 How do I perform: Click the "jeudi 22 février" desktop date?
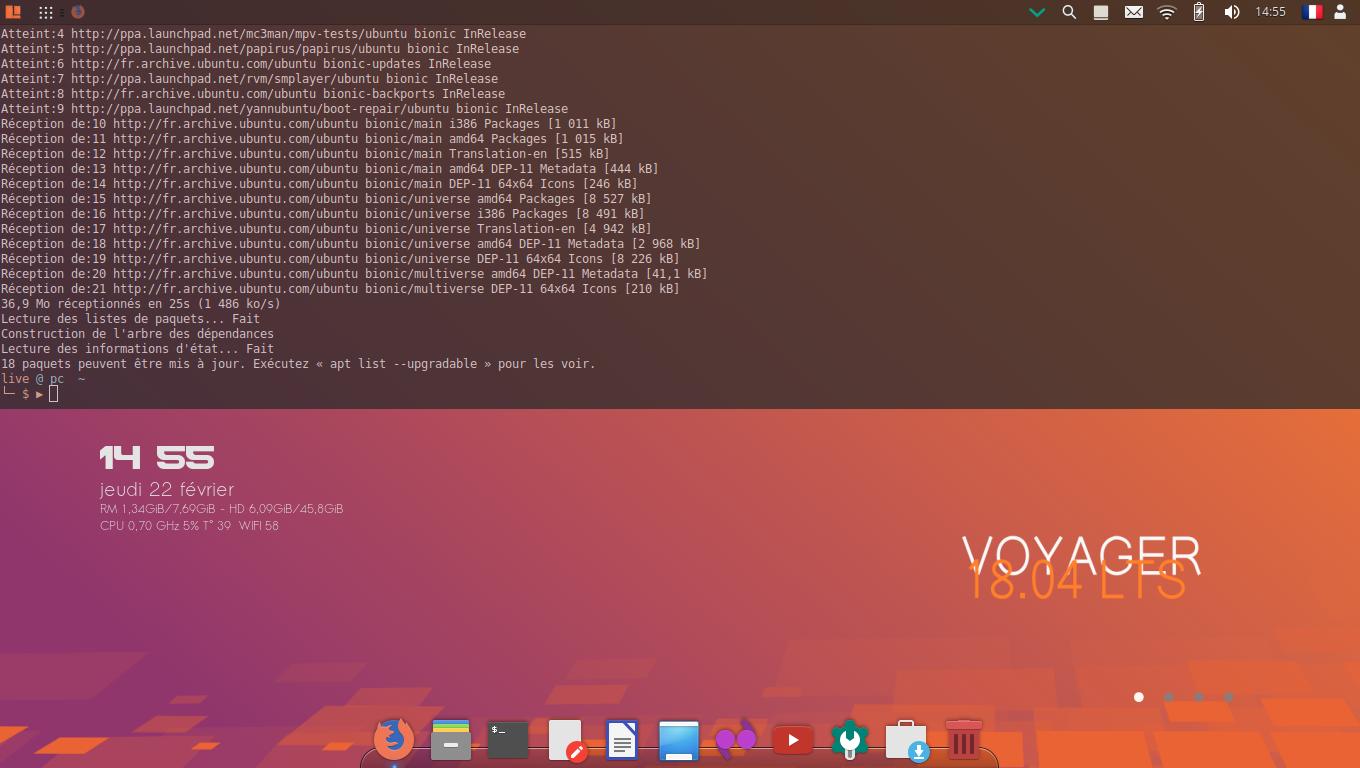[167, 490]
